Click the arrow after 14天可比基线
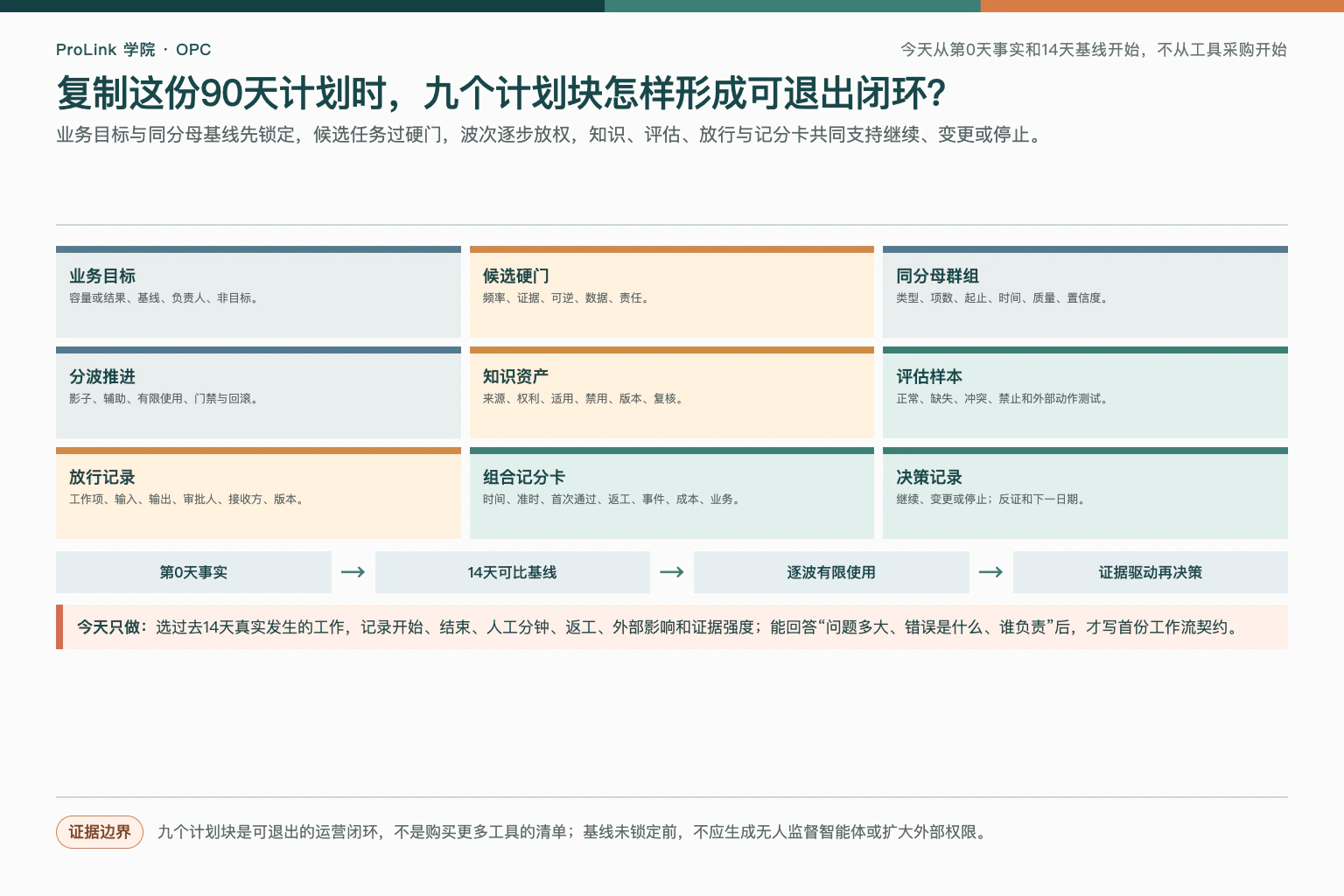Viewport: 1344px width, 896px height. pos(672,572)
